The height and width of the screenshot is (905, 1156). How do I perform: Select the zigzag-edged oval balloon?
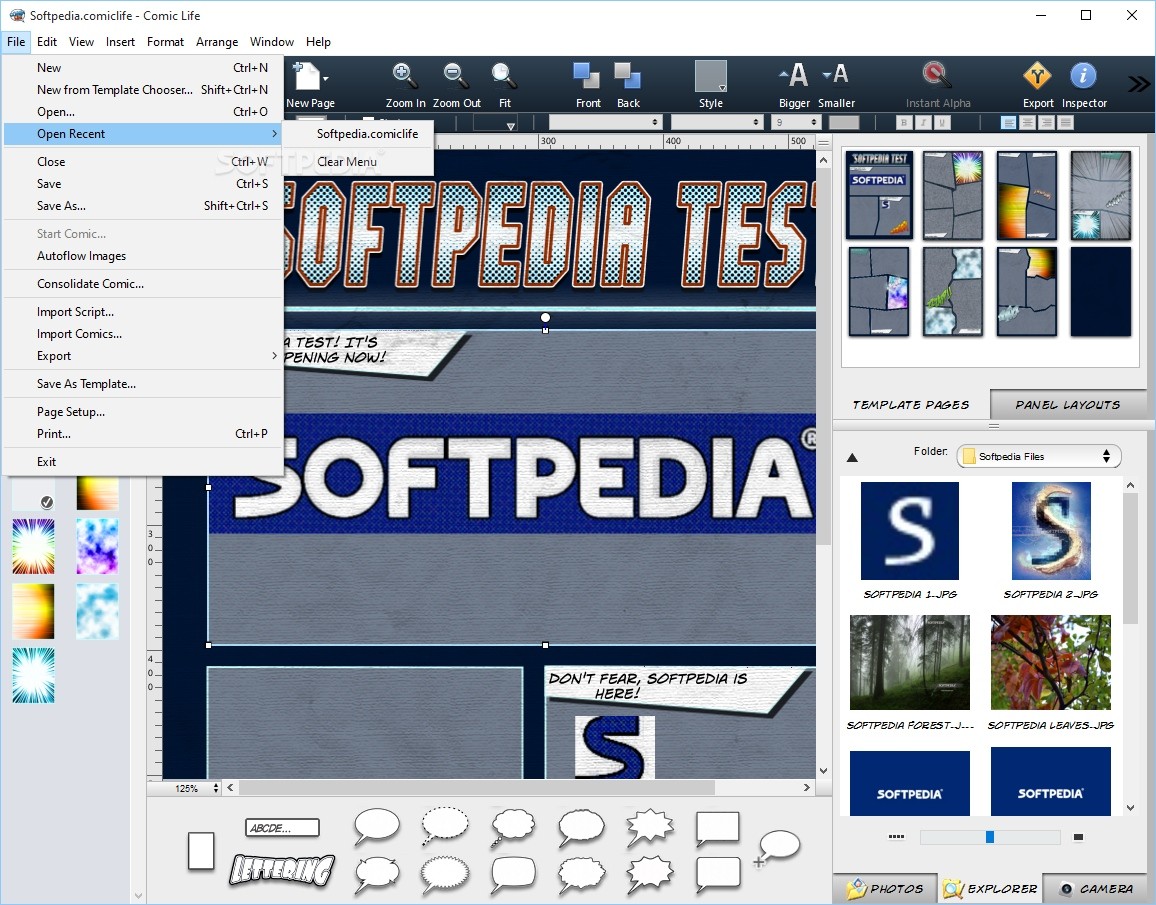coord(445,874)
